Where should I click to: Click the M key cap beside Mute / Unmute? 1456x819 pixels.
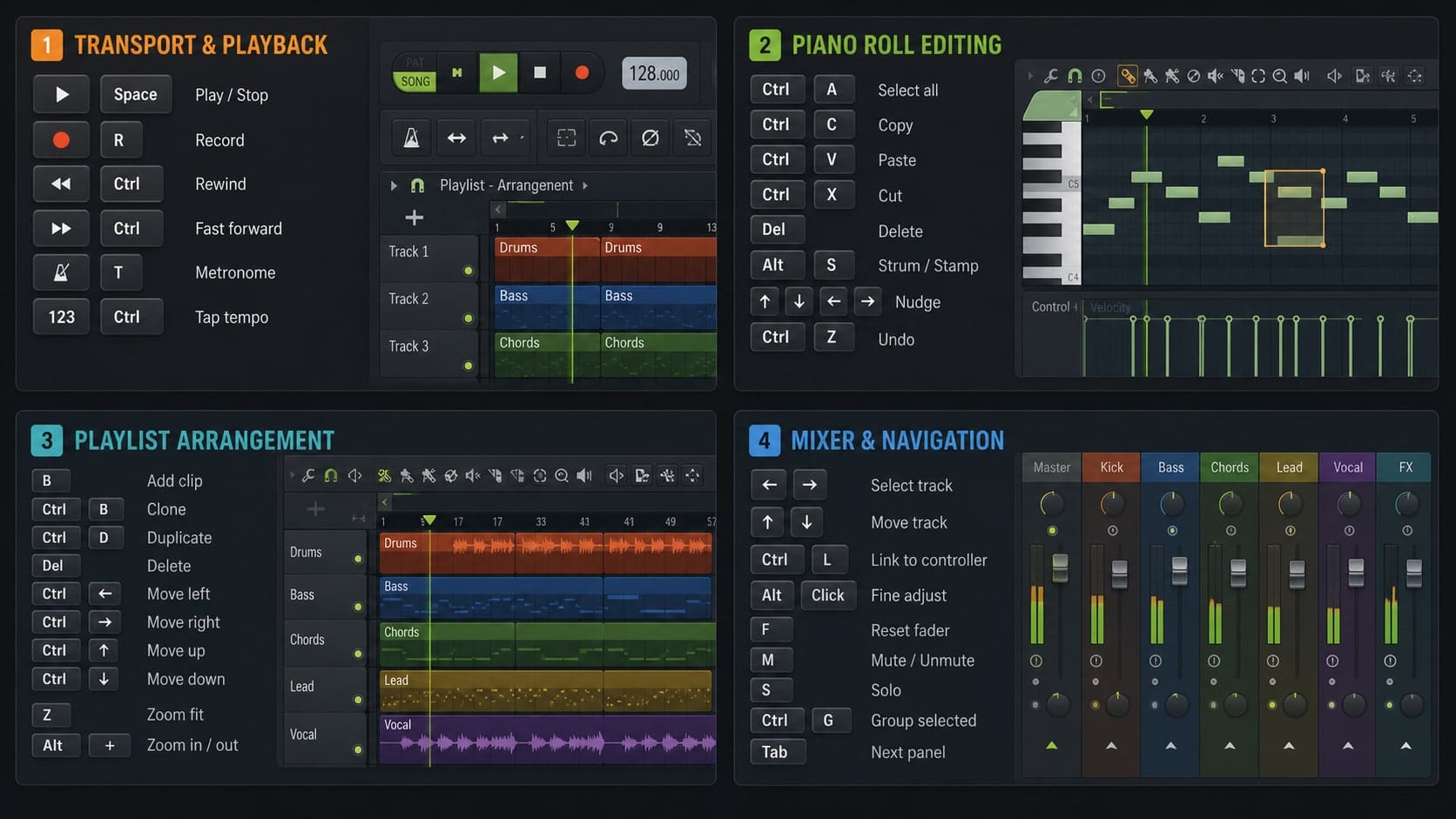coord(771,660)
